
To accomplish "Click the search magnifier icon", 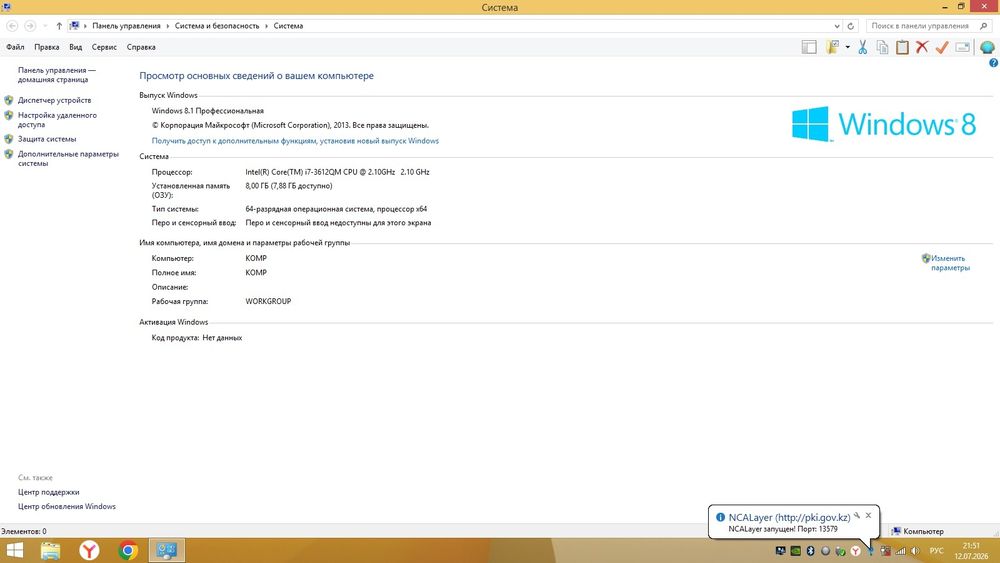I will (983, 26).
